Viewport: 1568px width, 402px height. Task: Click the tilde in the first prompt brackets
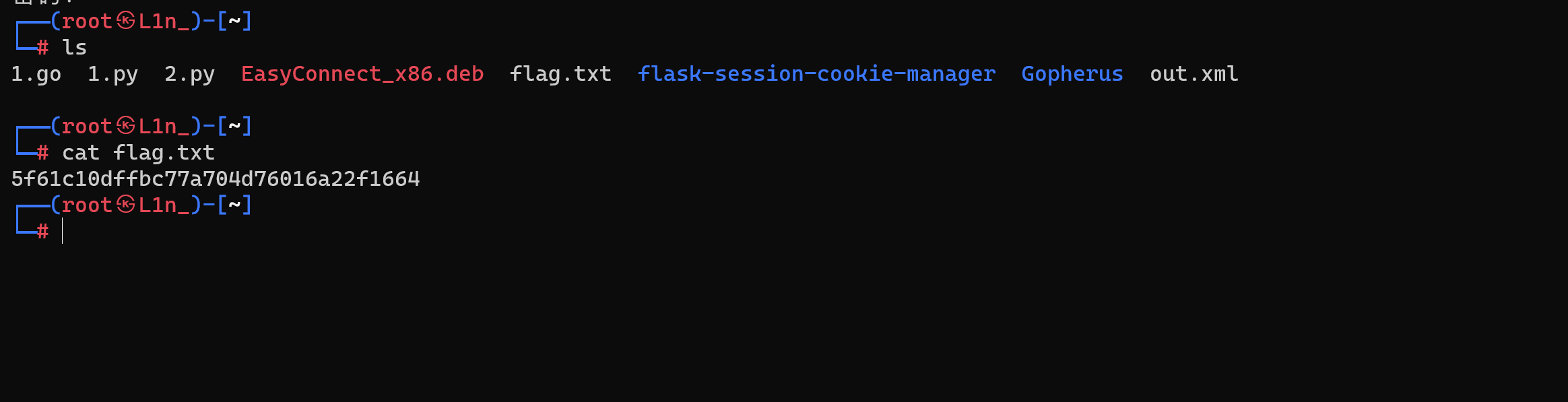pos(234,21)
